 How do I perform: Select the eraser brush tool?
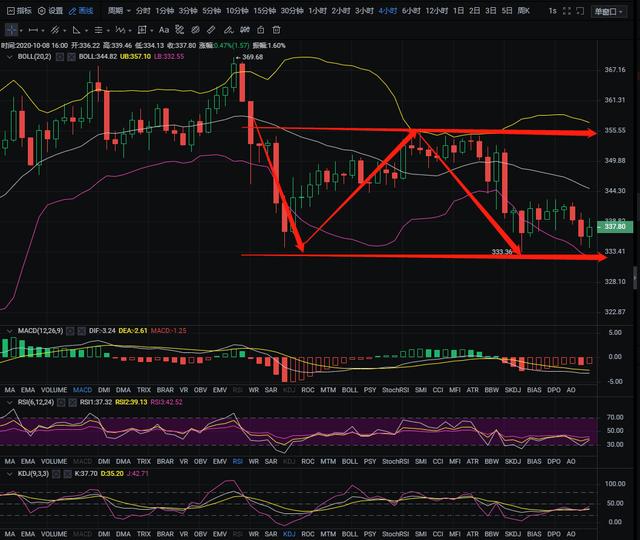(x=229, y=30)
